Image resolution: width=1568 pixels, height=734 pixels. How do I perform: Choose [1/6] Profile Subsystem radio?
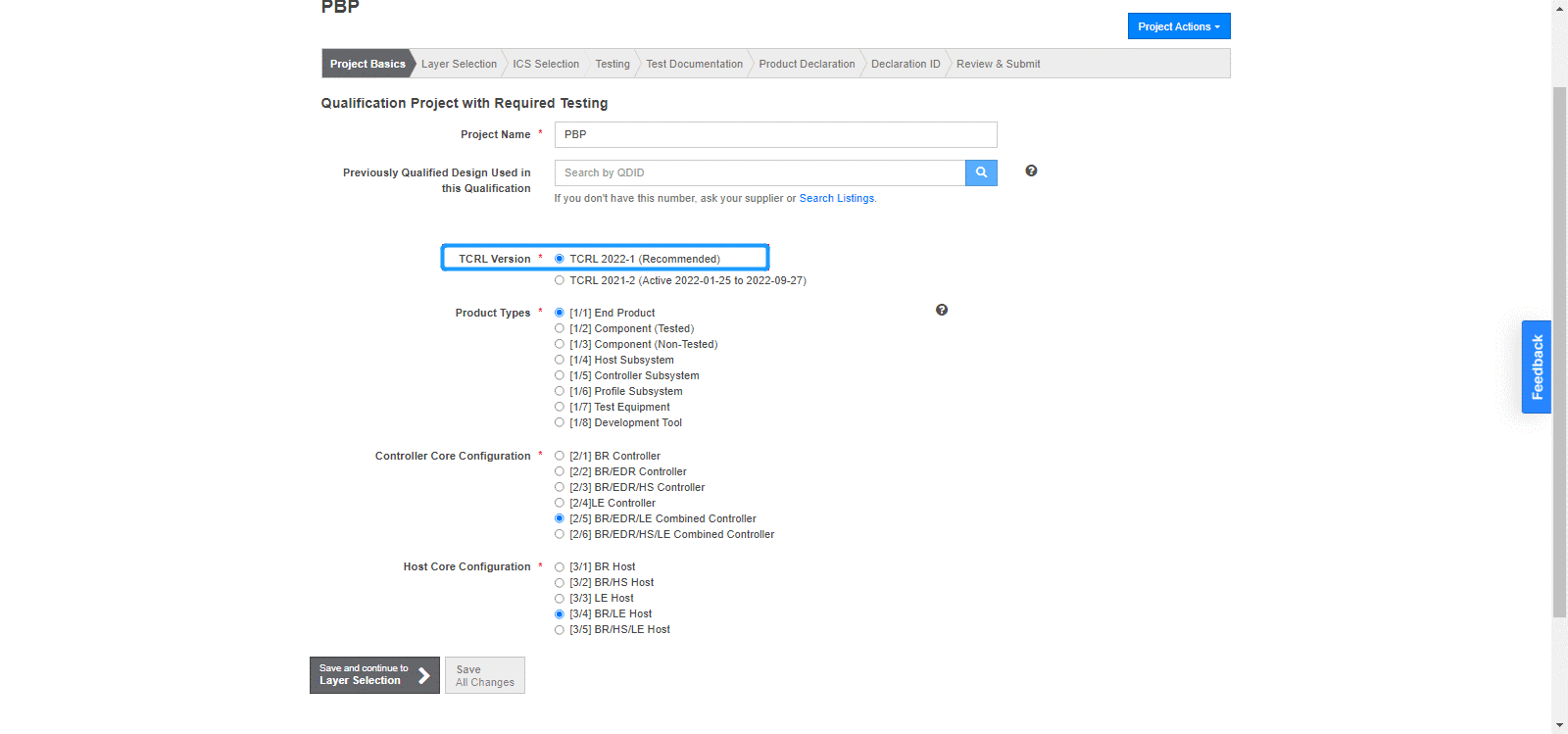(x=560, y=391)
